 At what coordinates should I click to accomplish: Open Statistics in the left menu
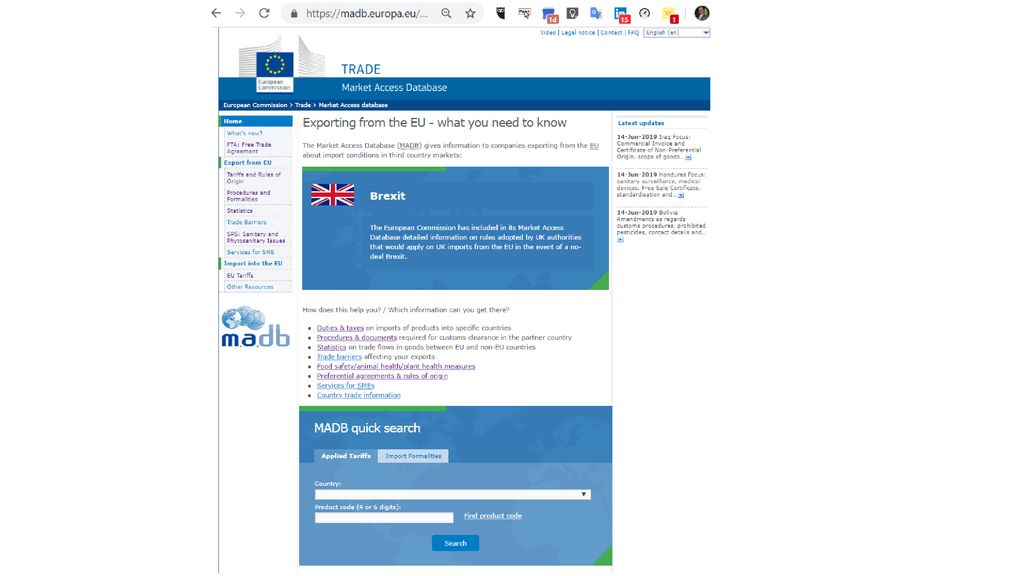[240, 211]
